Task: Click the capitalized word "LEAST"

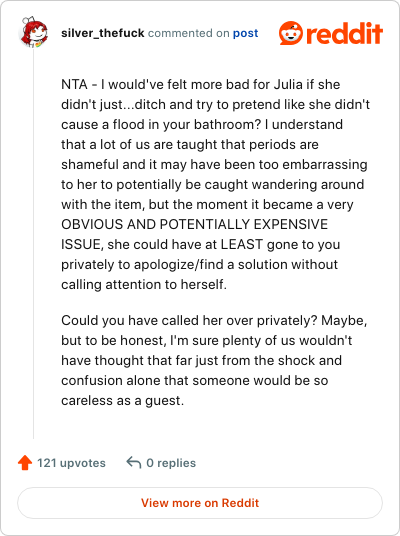Action: click(241, 244)
